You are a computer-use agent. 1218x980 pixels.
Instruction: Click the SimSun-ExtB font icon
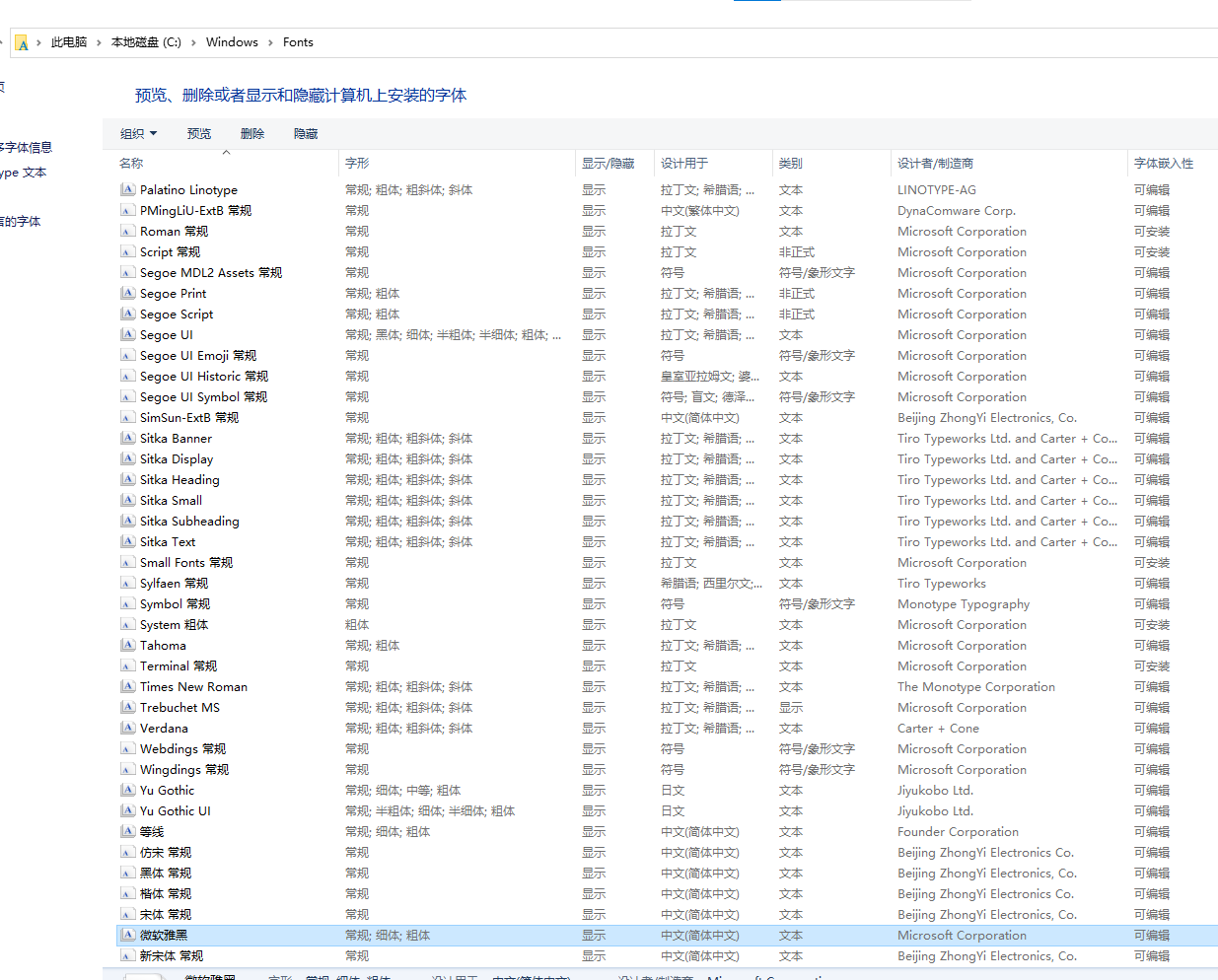click(x=128, y=417)
